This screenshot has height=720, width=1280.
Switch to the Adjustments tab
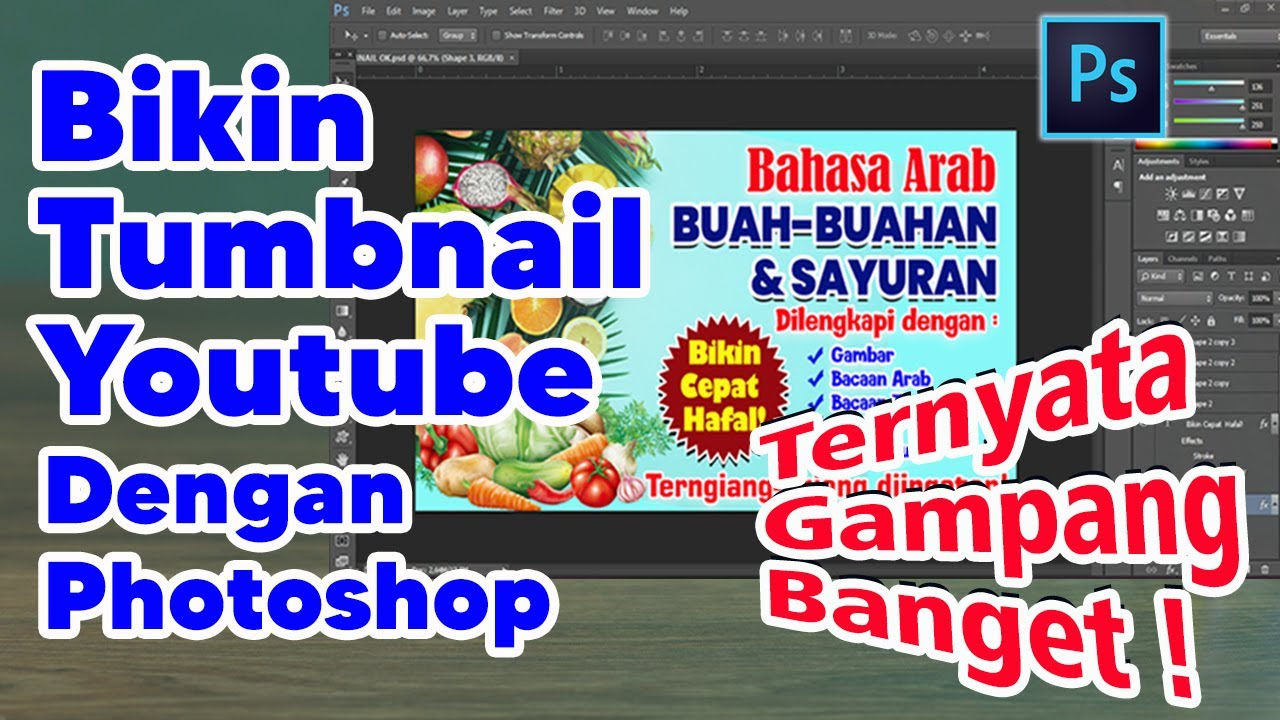(x=1158, y=161)
